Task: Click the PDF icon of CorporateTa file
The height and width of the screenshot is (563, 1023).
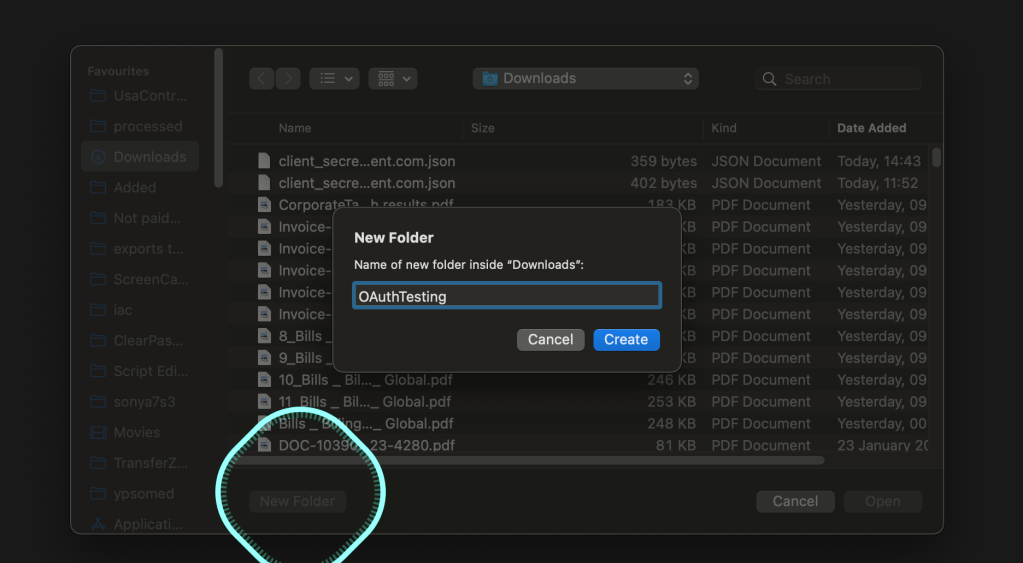Action: click(264, 205)
